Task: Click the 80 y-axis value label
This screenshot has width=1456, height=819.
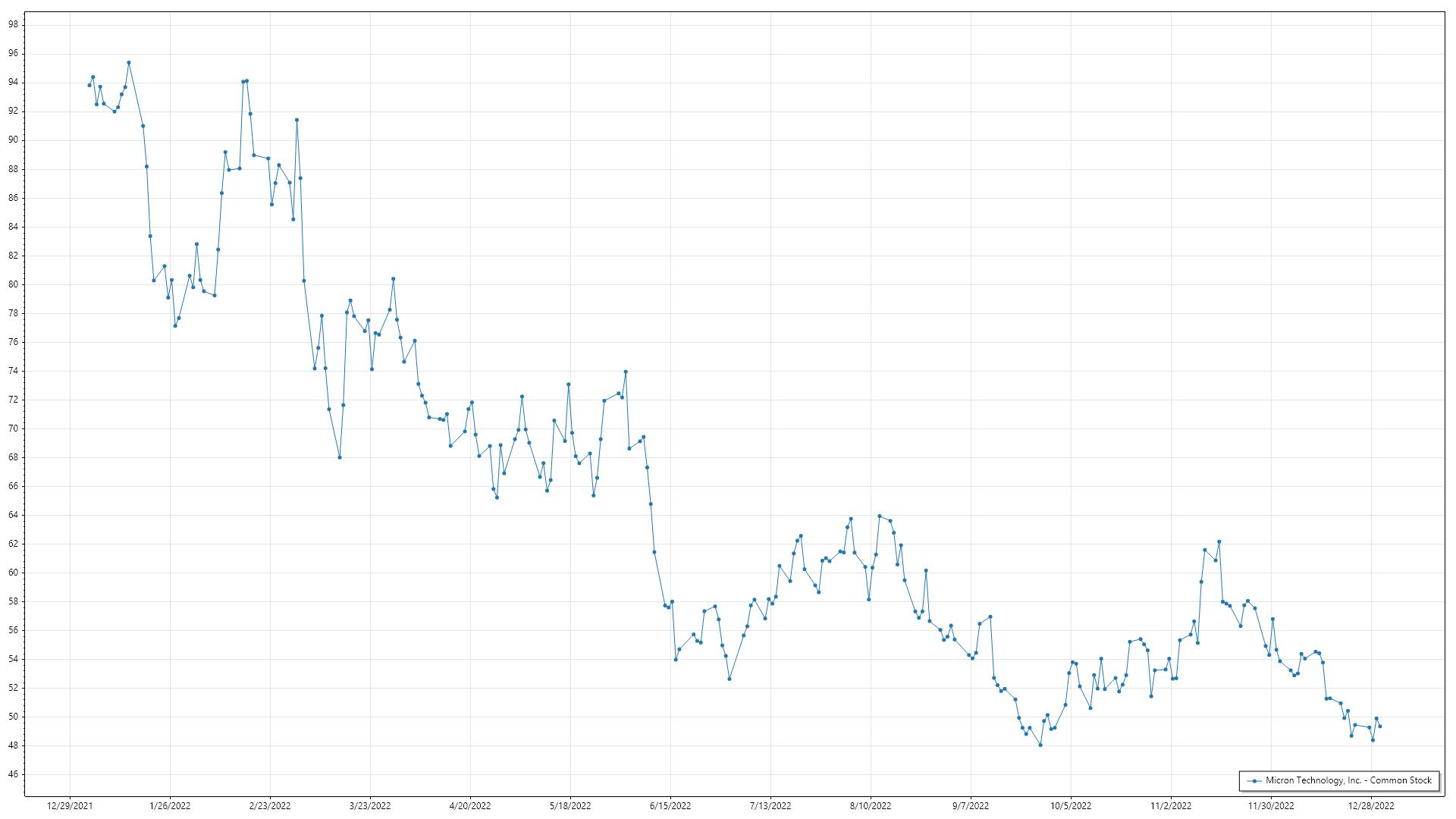Action: pos(14,284)
